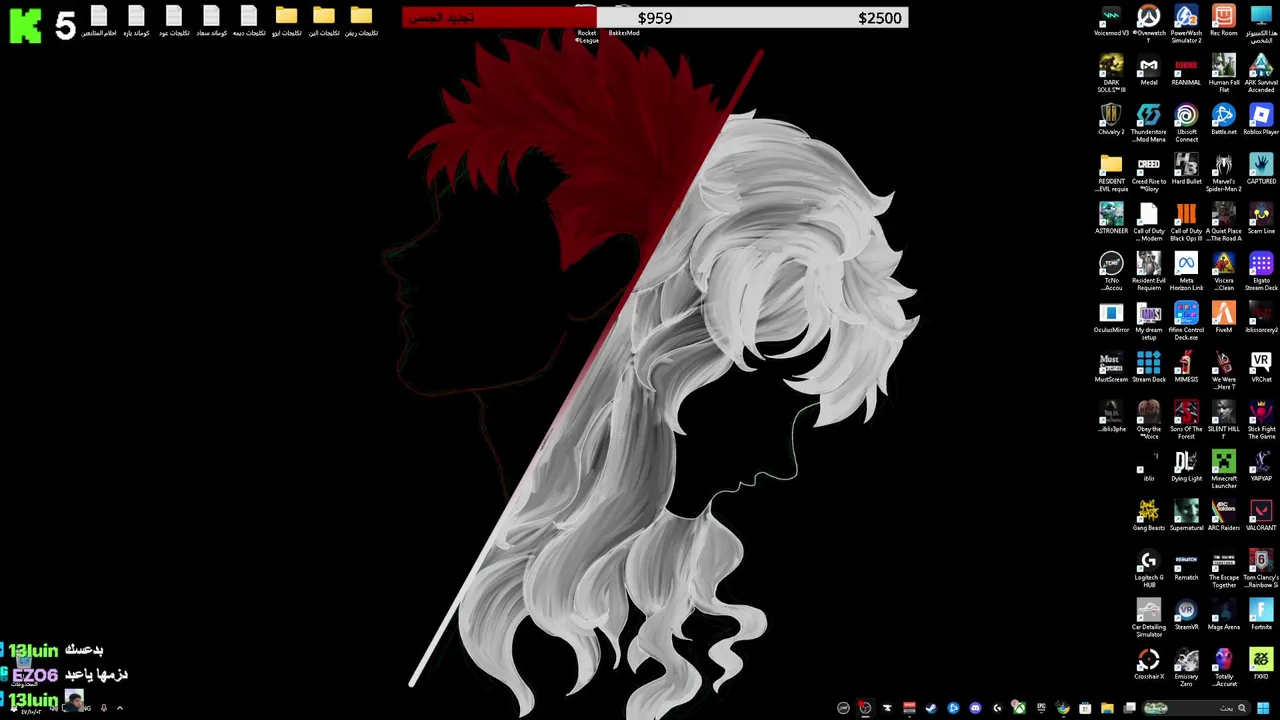Launch SteamVR desktop shortcut
1280x720 pixels.
click(1186, 616)
